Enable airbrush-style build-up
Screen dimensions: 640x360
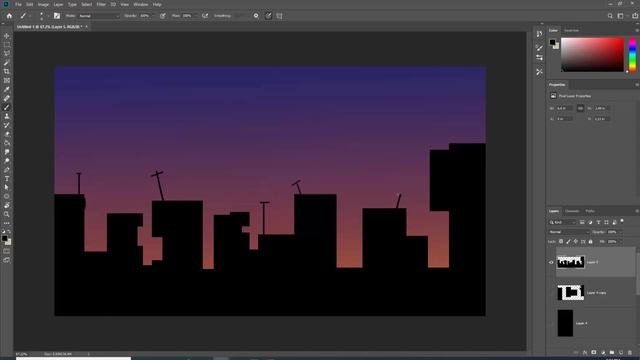(x=205, y=16)
